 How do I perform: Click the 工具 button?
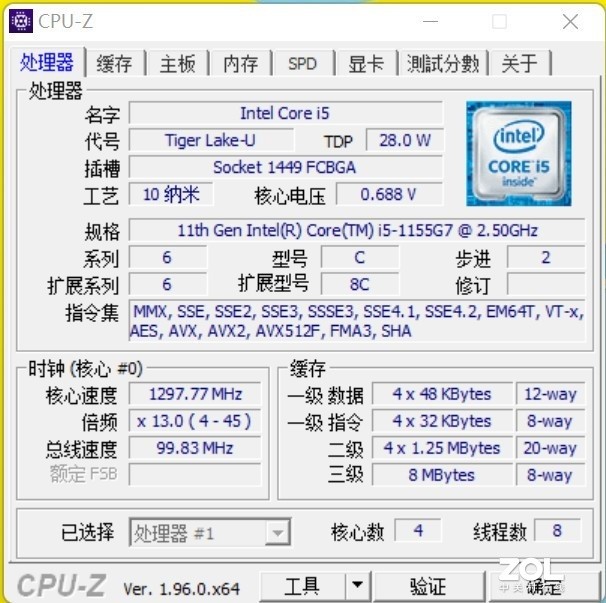(302, 586)
